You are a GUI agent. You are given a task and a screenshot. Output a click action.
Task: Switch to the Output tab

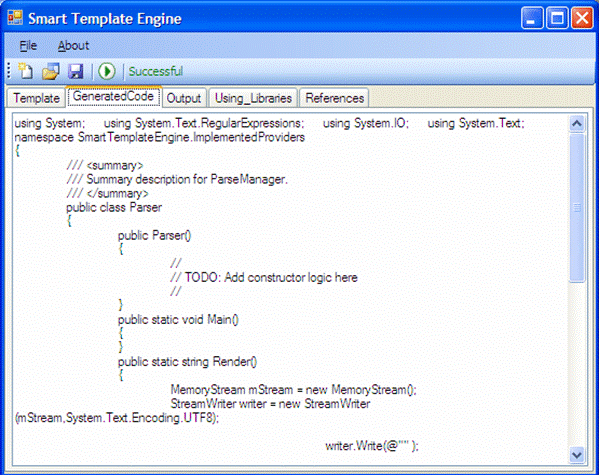tap(184, 98)
